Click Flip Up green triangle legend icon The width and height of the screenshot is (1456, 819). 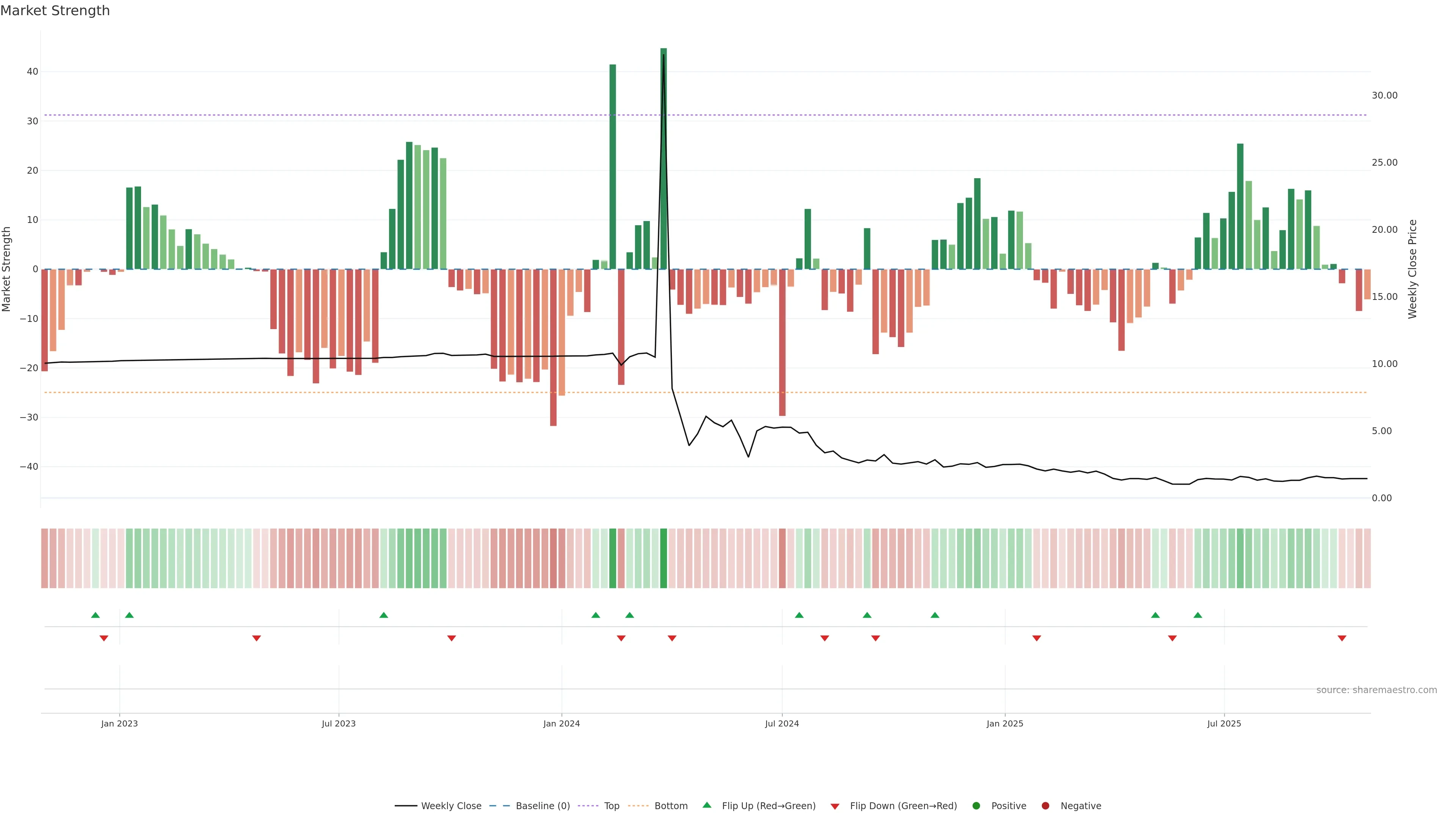[x=706, y=805]
